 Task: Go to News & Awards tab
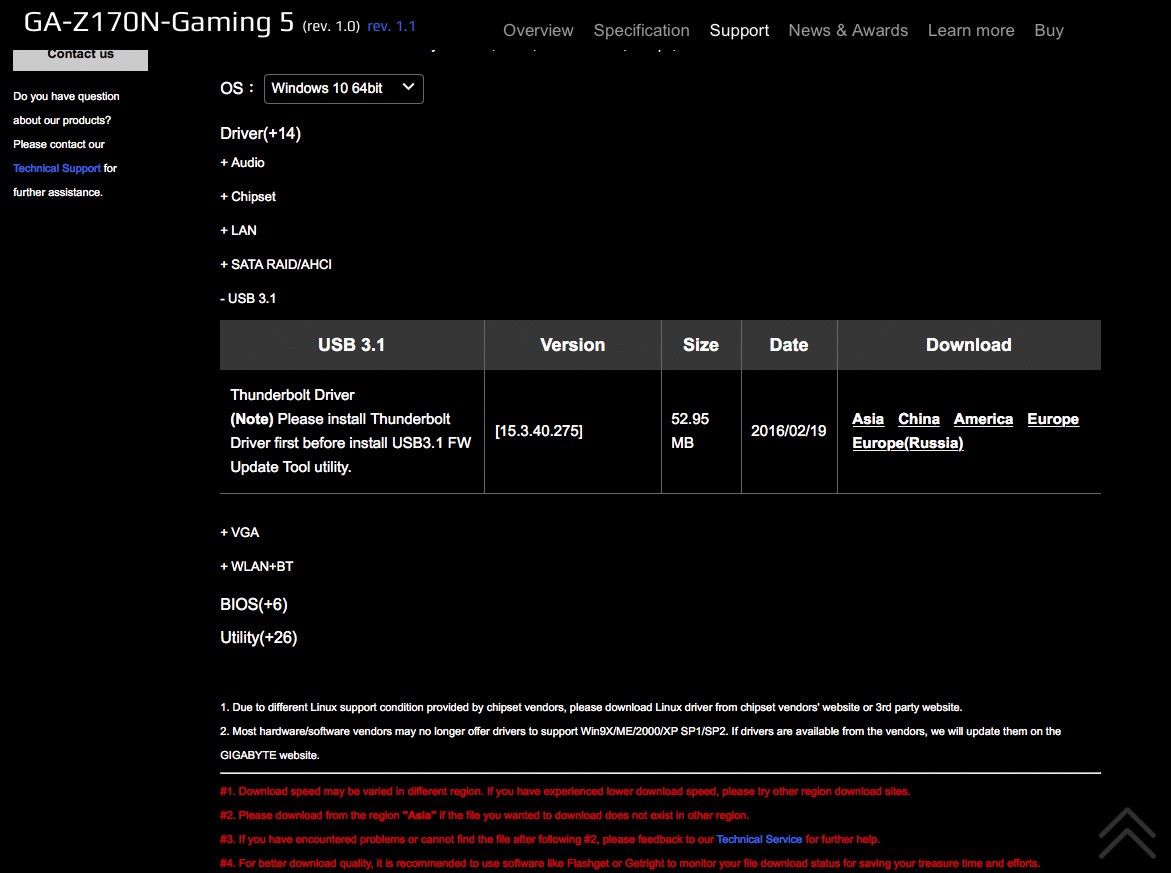click(x=848, y=31)
